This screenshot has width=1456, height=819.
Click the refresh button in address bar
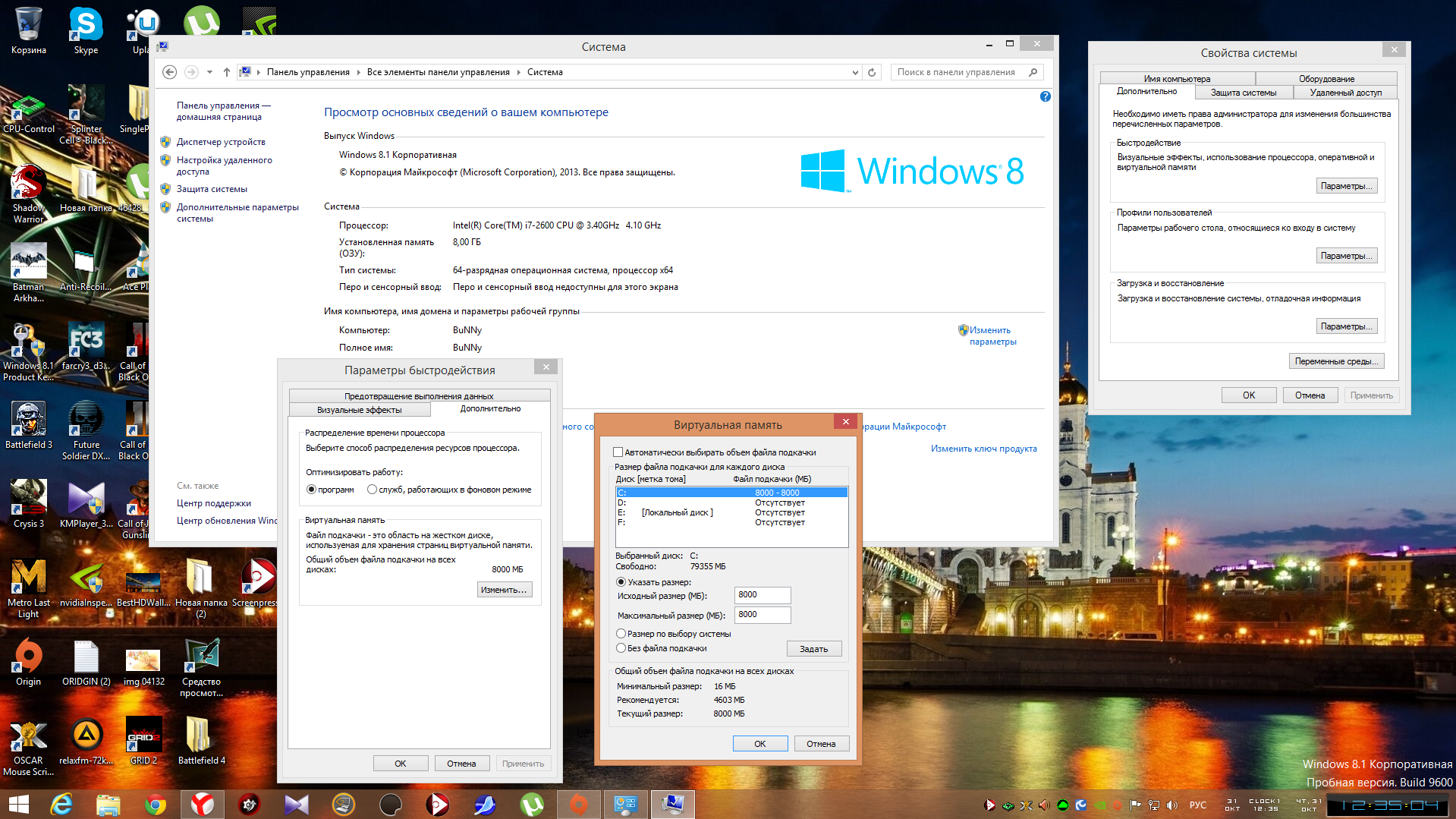click(x=872, y=72)
